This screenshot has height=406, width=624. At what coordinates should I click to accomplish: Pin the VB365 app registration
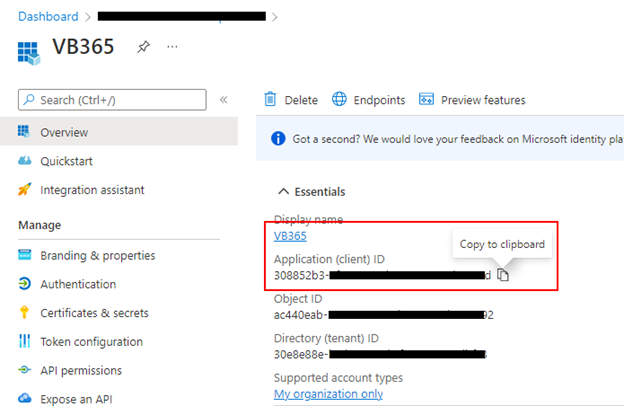coord(143,47)
